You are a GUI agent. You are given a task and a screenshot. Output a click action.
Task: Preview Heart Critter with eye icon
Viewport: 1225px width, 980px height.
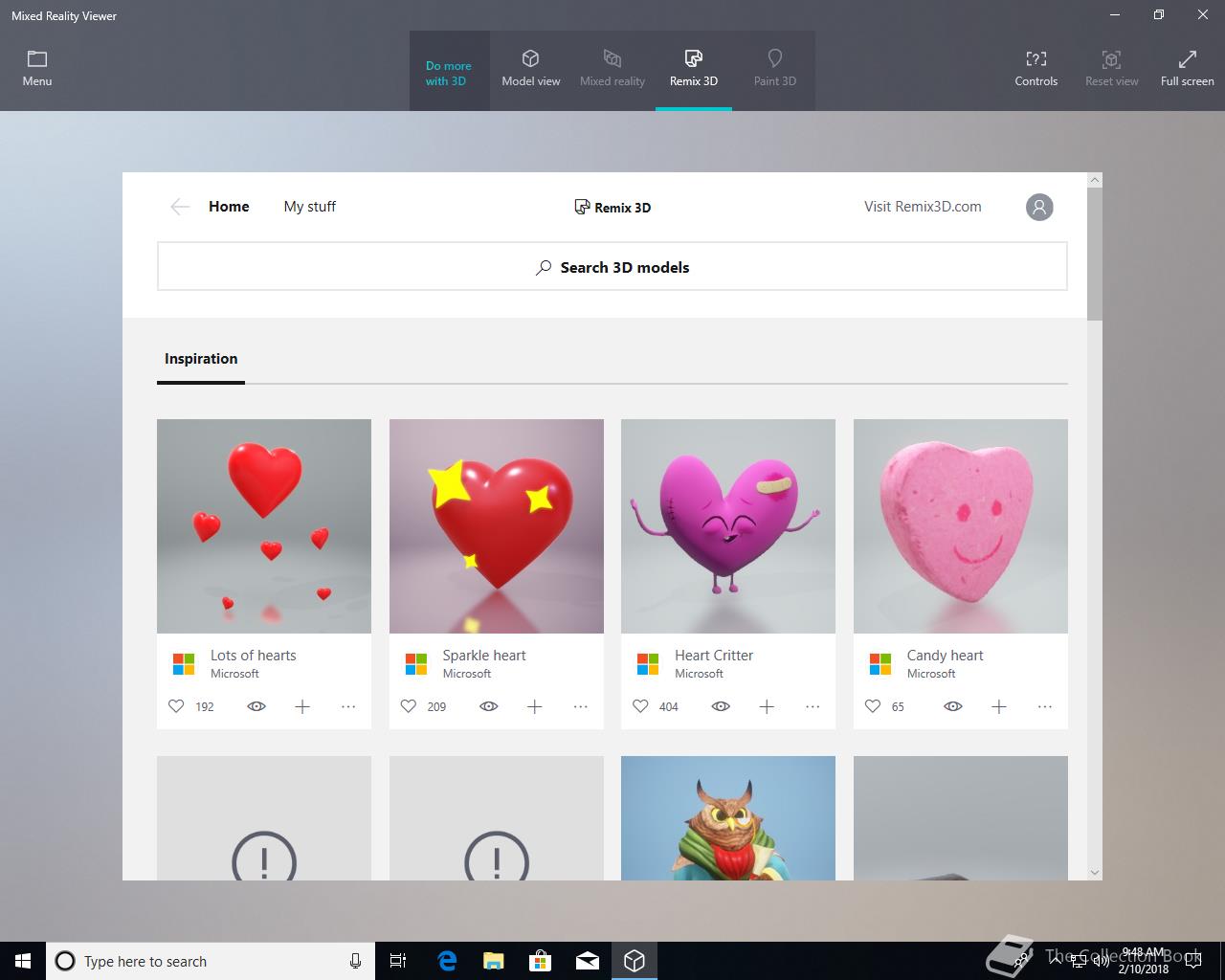point(721,706)
